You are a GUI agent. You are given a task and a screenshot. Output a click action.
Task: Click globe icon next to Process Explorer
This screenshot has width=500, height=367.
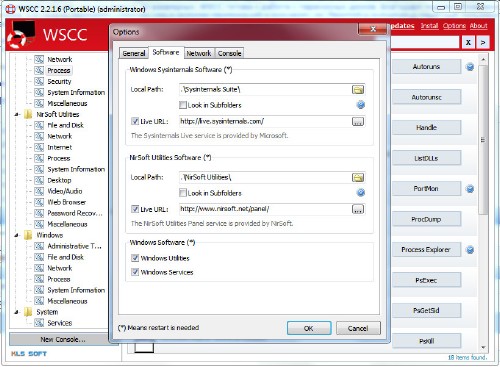tap(470, 250)
